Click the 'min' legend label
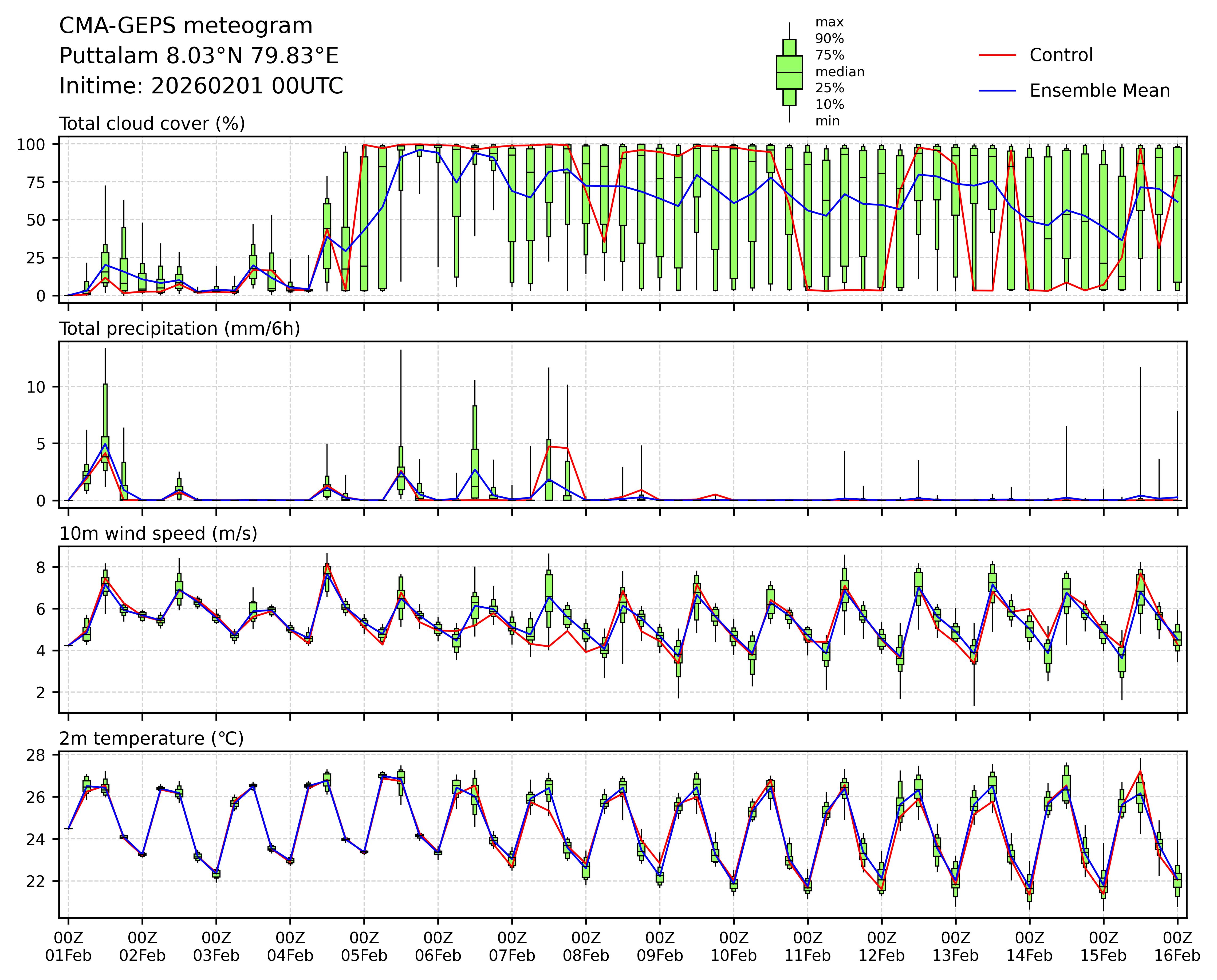 click(x=827, y=121)
